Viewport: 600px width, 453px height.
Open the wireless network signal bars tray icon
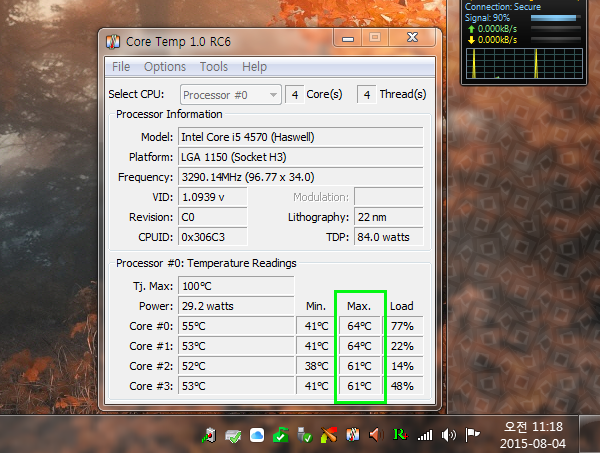pos(425,435)
